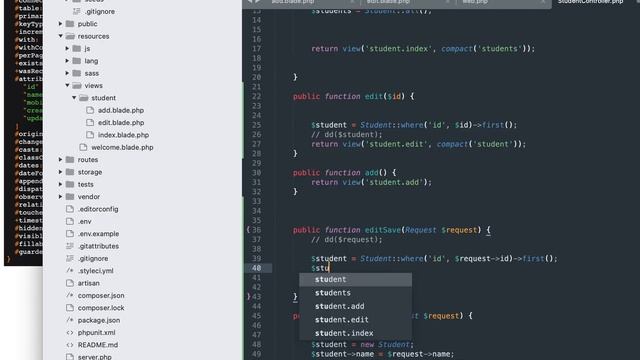Screen dimensions: 640x360
Task: Click the storage folder icon
Action: [x=70, y=172]
